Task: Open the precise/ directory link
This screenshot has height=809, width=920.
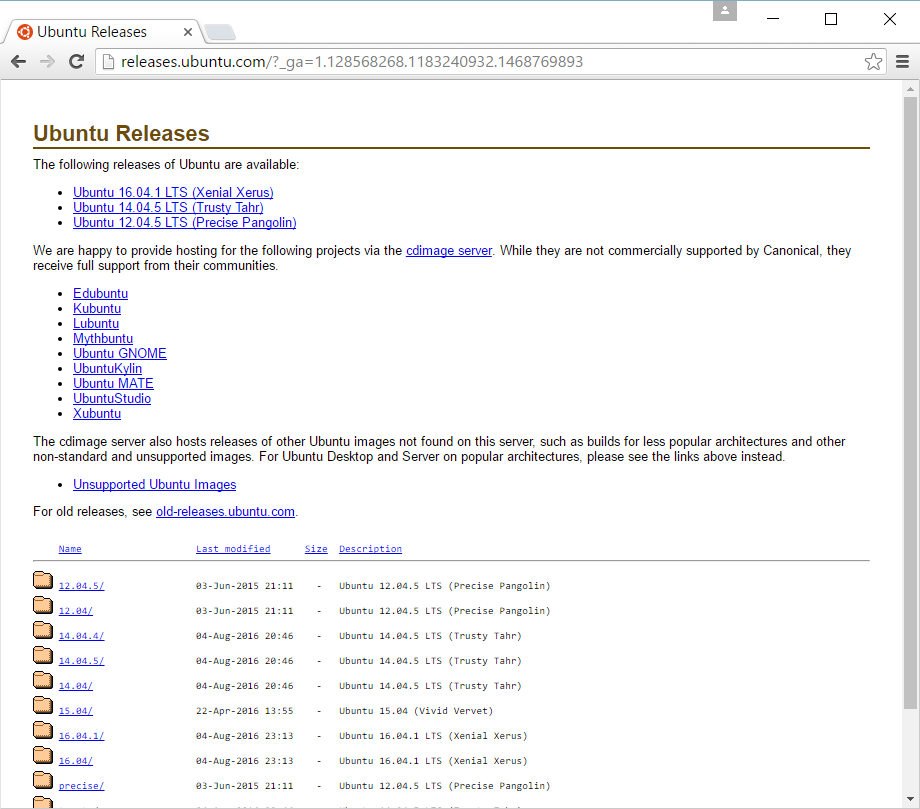Action: click(x=82, y=786)
